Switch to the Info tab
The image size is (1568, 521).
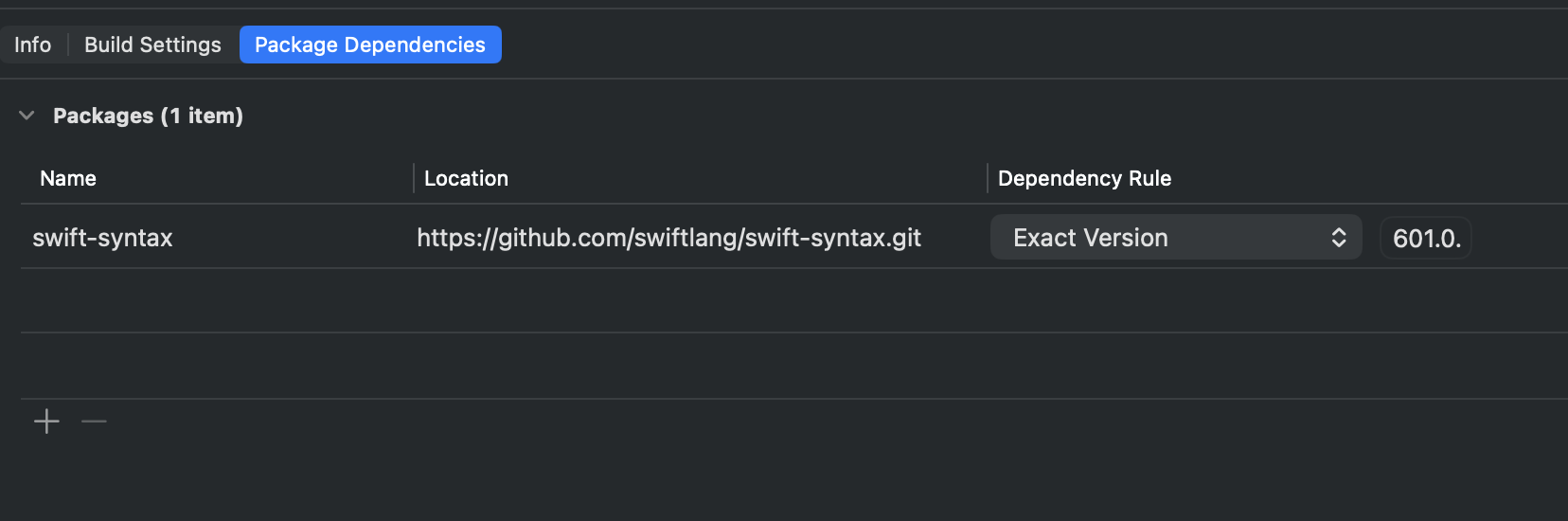coord(32,45)
